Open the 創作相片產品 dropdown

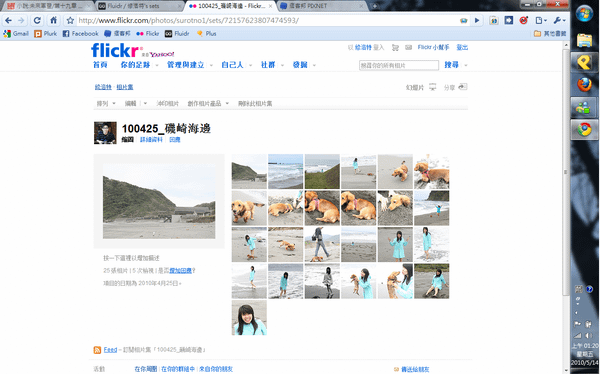208,103
